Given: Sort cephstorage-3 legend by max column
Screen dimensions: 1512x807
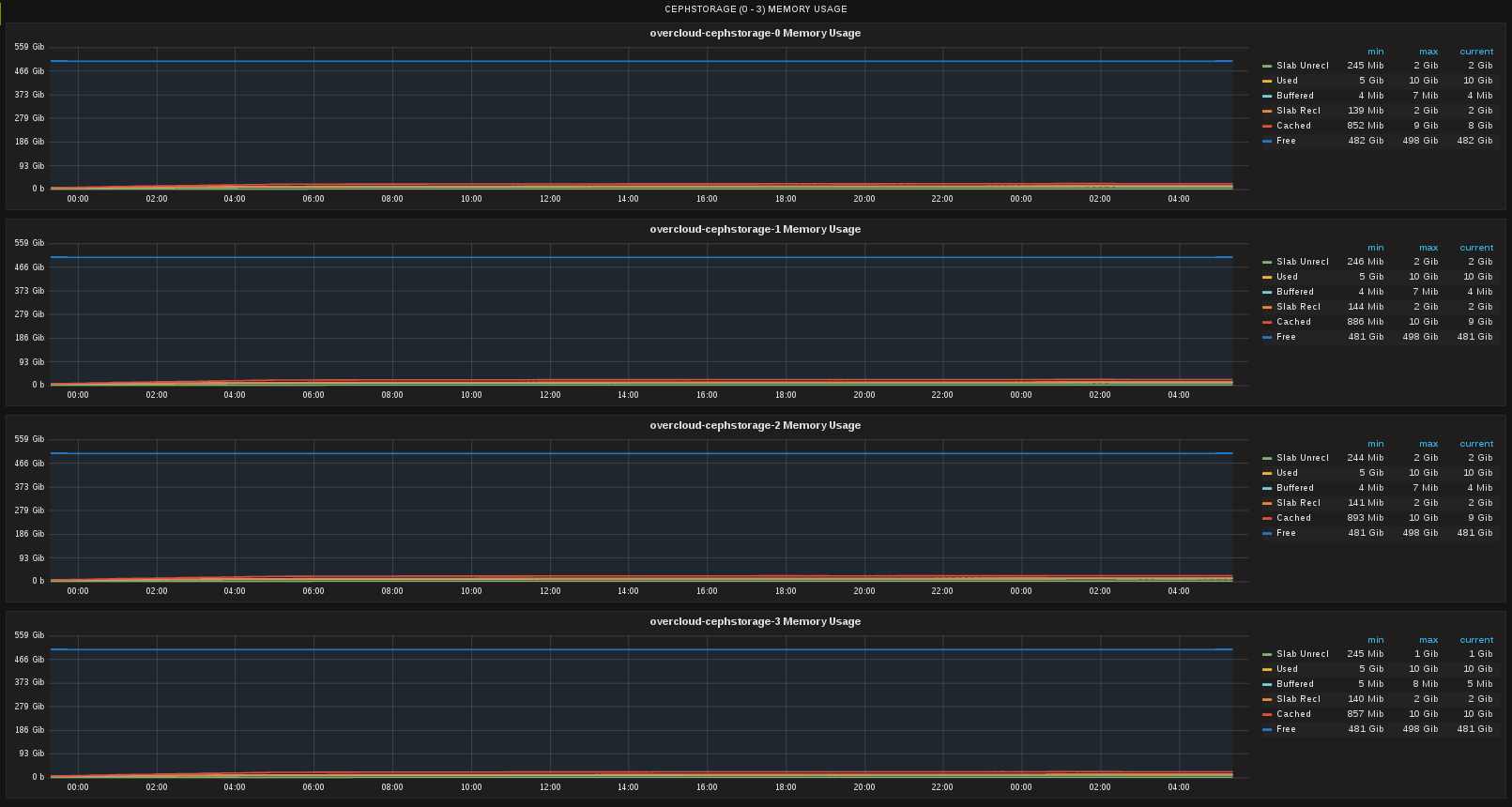Looking at the screenshot, I should tap(1428, 640).
